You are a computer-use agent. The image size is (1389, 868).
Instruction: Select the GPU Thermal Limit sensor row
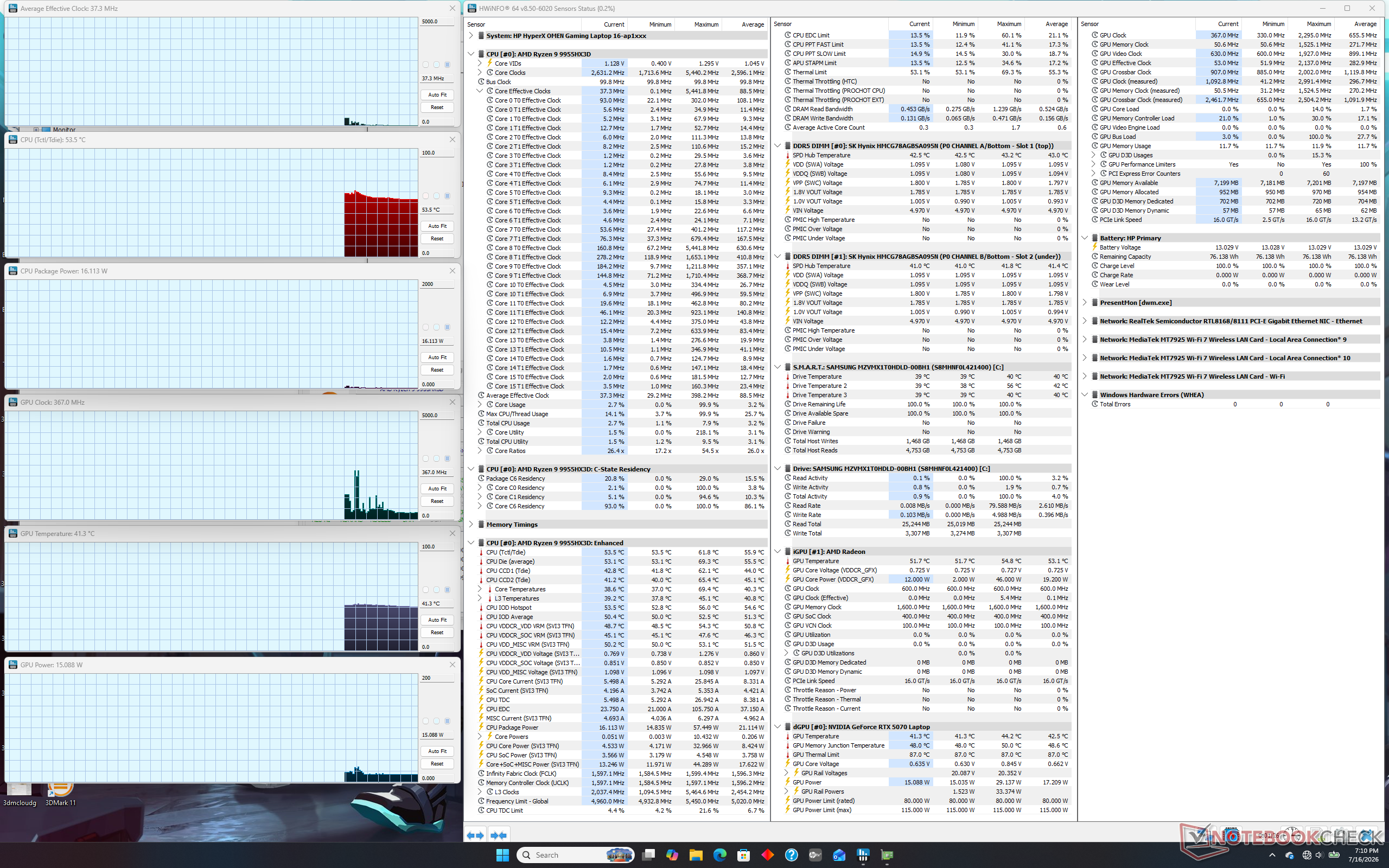coord(928,755)
